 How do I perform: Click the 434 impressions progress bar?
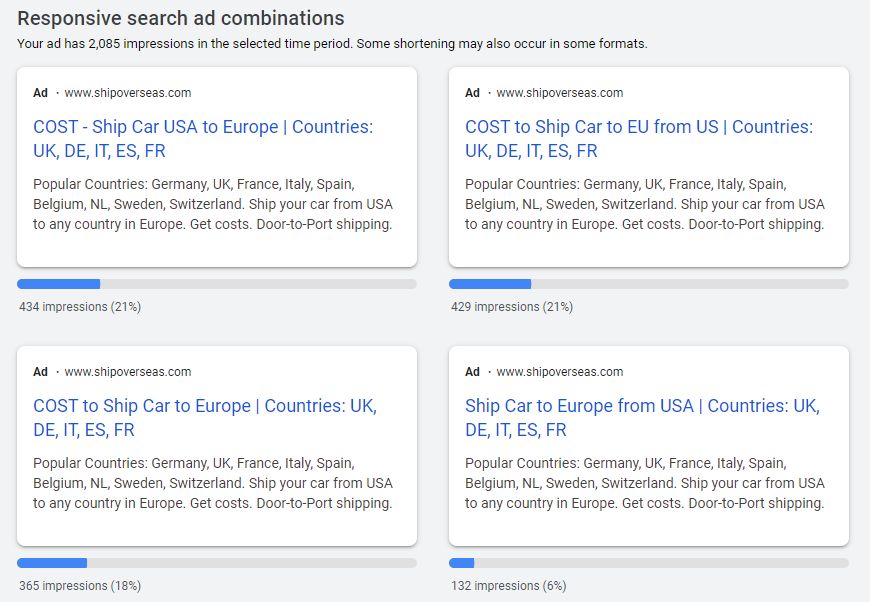tap(217, 284)
